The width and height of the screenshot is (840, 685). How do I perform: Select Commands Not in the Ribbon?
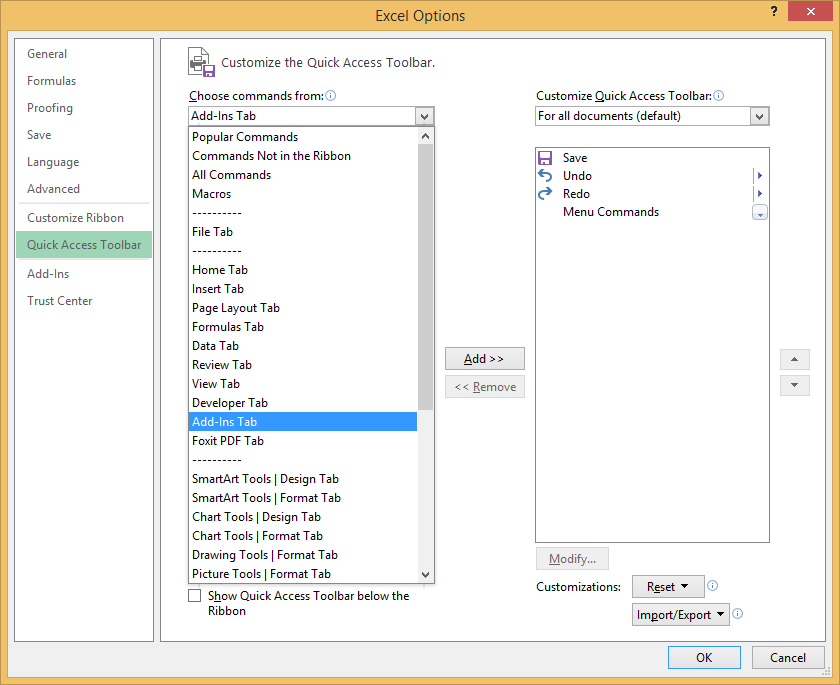(303, 156)
